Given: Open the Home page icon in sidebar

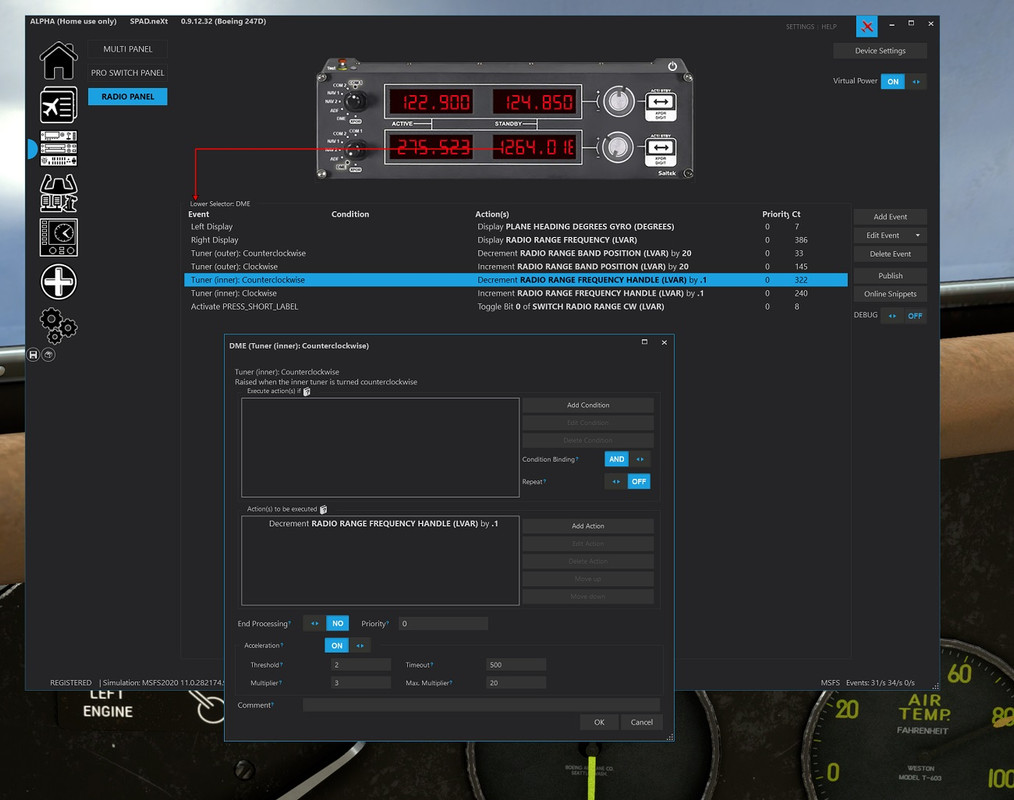Looking at the screenshot, I should [58, 60].
